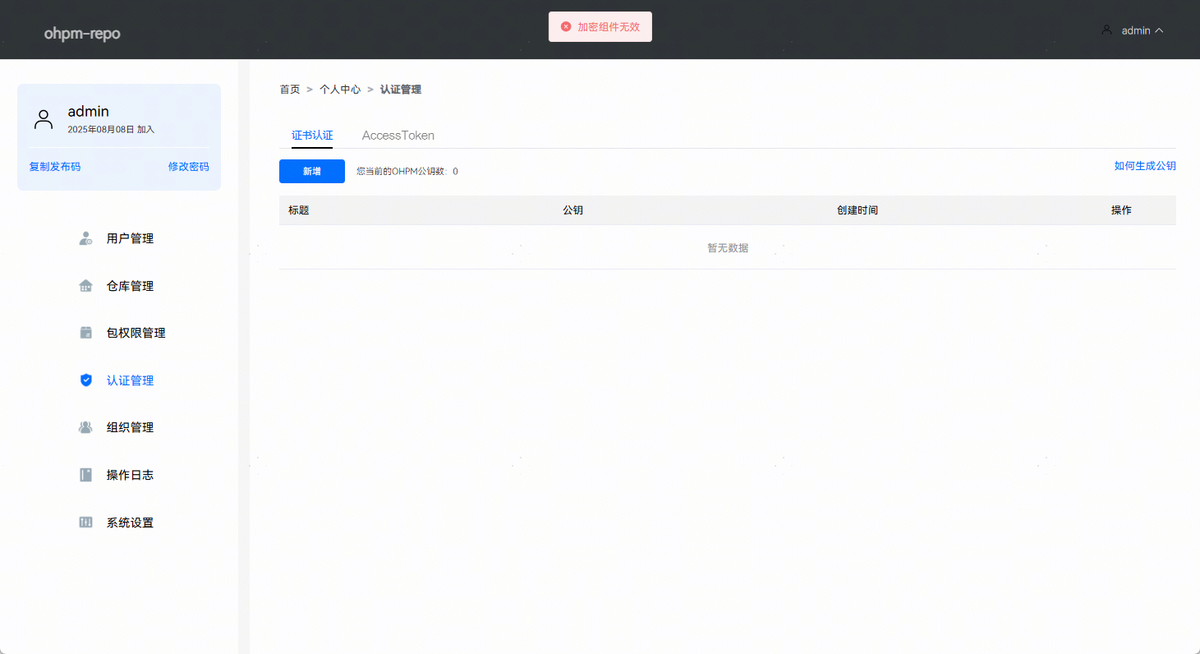This screenshot has height=654, width=1200.
Task: Open the 如何生成公钥 help link
Action: pyautogui.click(x=1144, y=166)
